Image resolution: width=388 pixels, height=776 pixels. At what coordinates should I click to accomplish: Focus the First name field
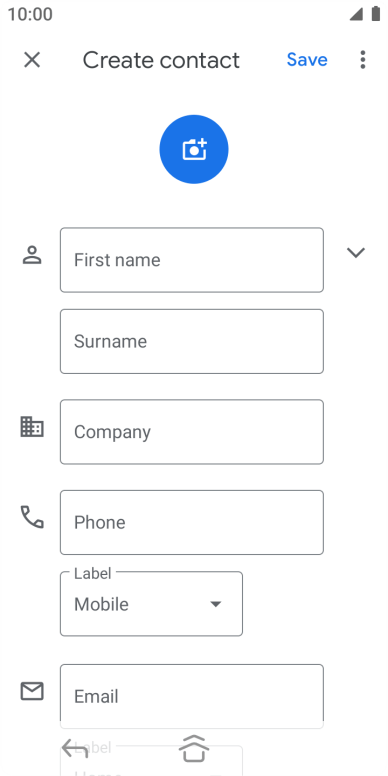[192, 260]
